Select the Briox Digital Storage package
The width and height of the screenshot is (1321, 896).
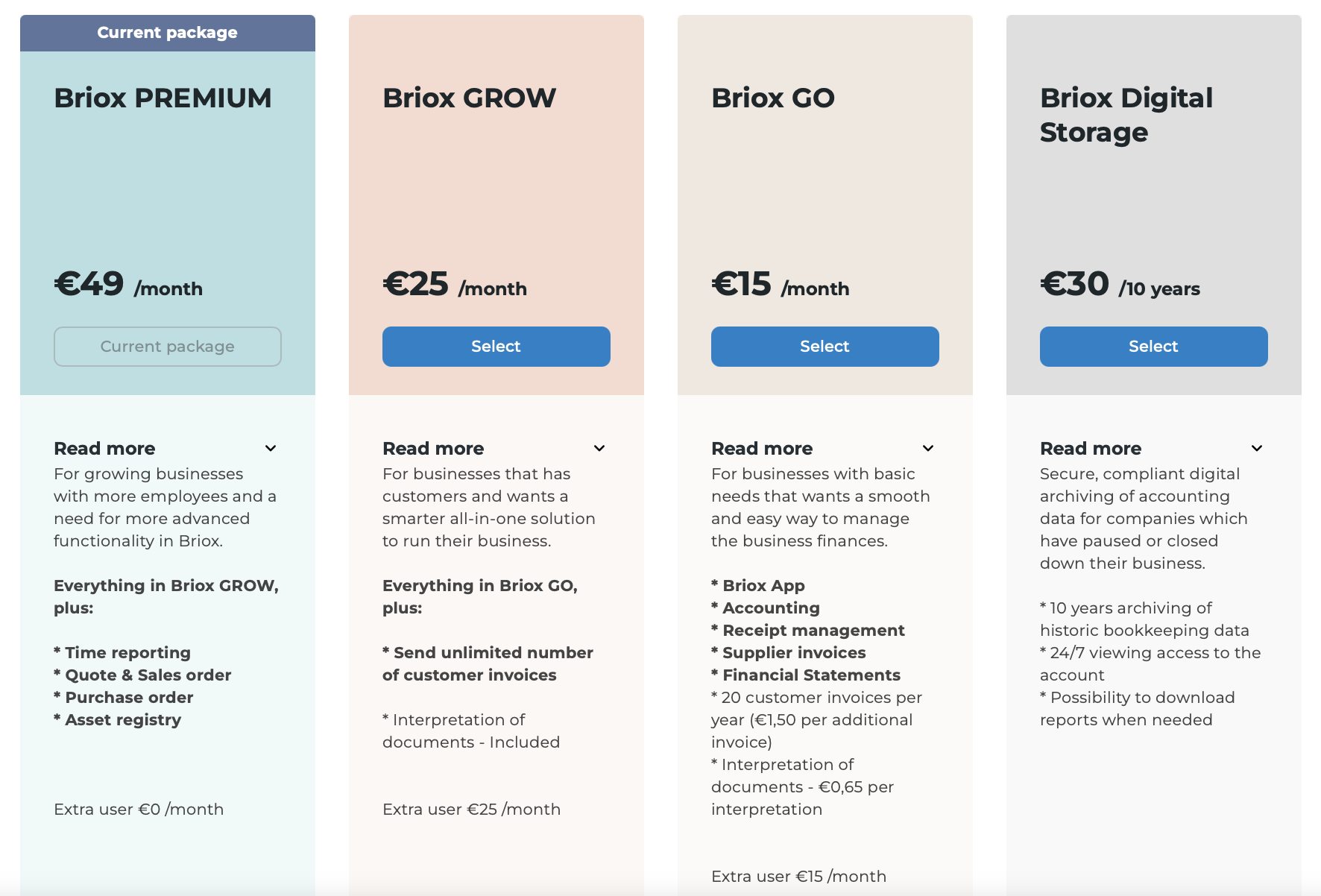pos(1153,347)
